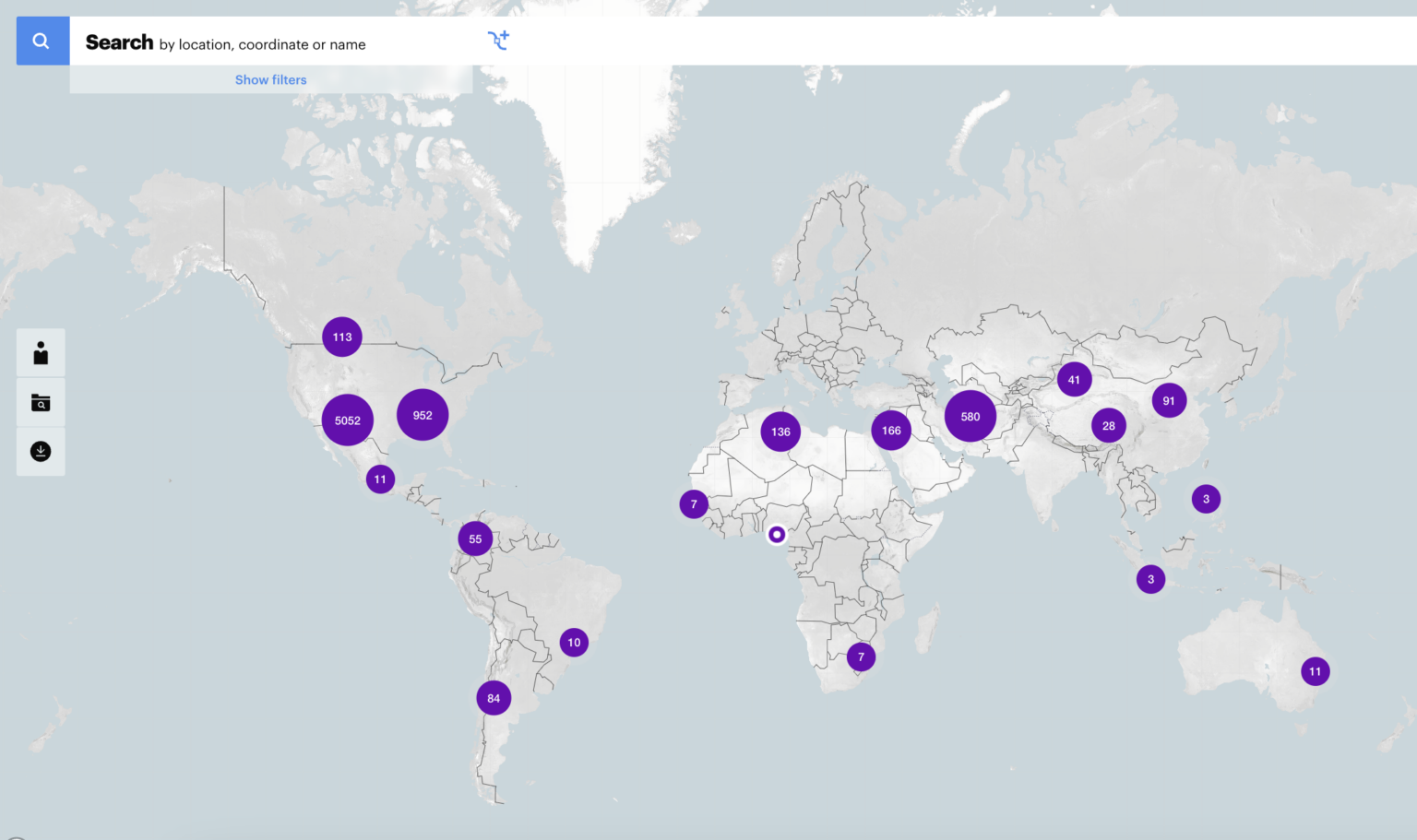
Task: Toggle the 84 cluster in South America
Action: pyautogui.click(x=493, y=698)
